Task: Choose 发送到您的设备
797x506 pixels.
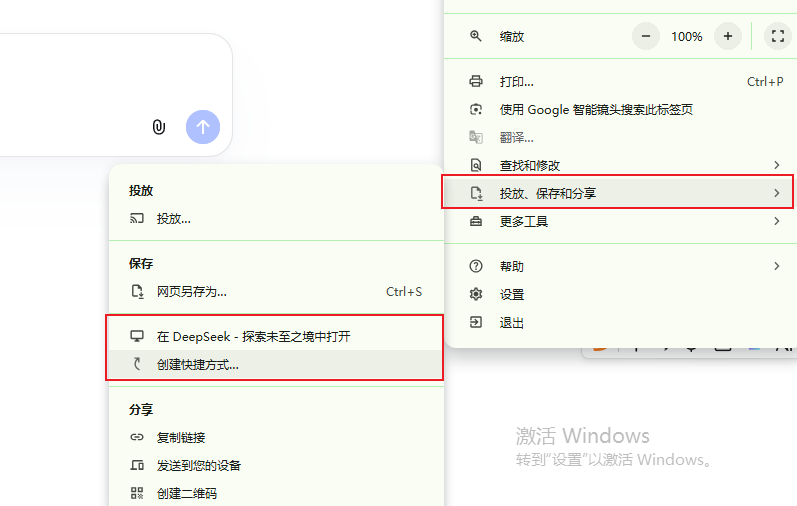Action: [x=277, y=465]
